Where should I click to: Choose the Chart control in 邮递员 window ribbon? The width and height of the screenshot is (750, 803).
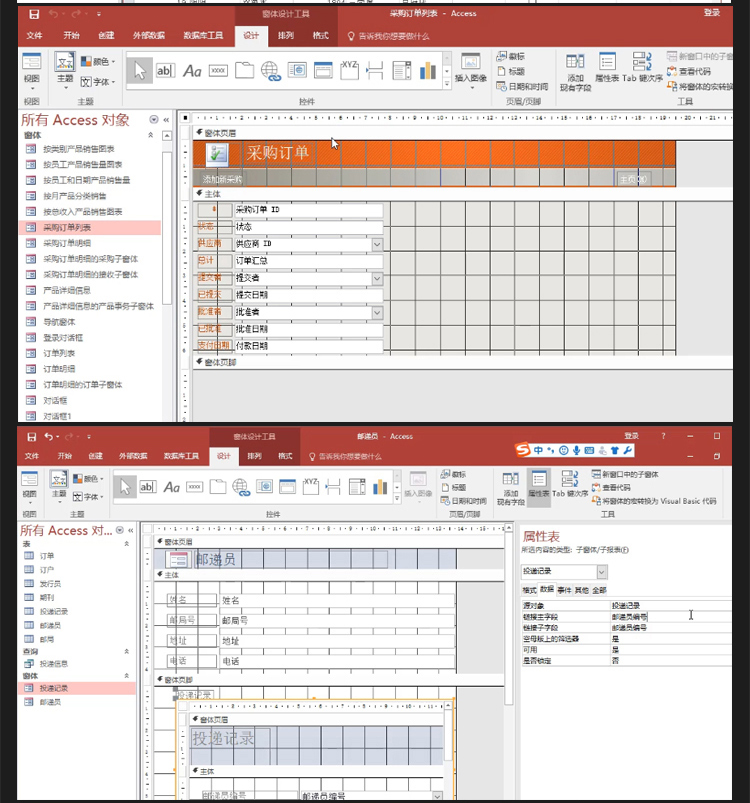pos(380,487)
